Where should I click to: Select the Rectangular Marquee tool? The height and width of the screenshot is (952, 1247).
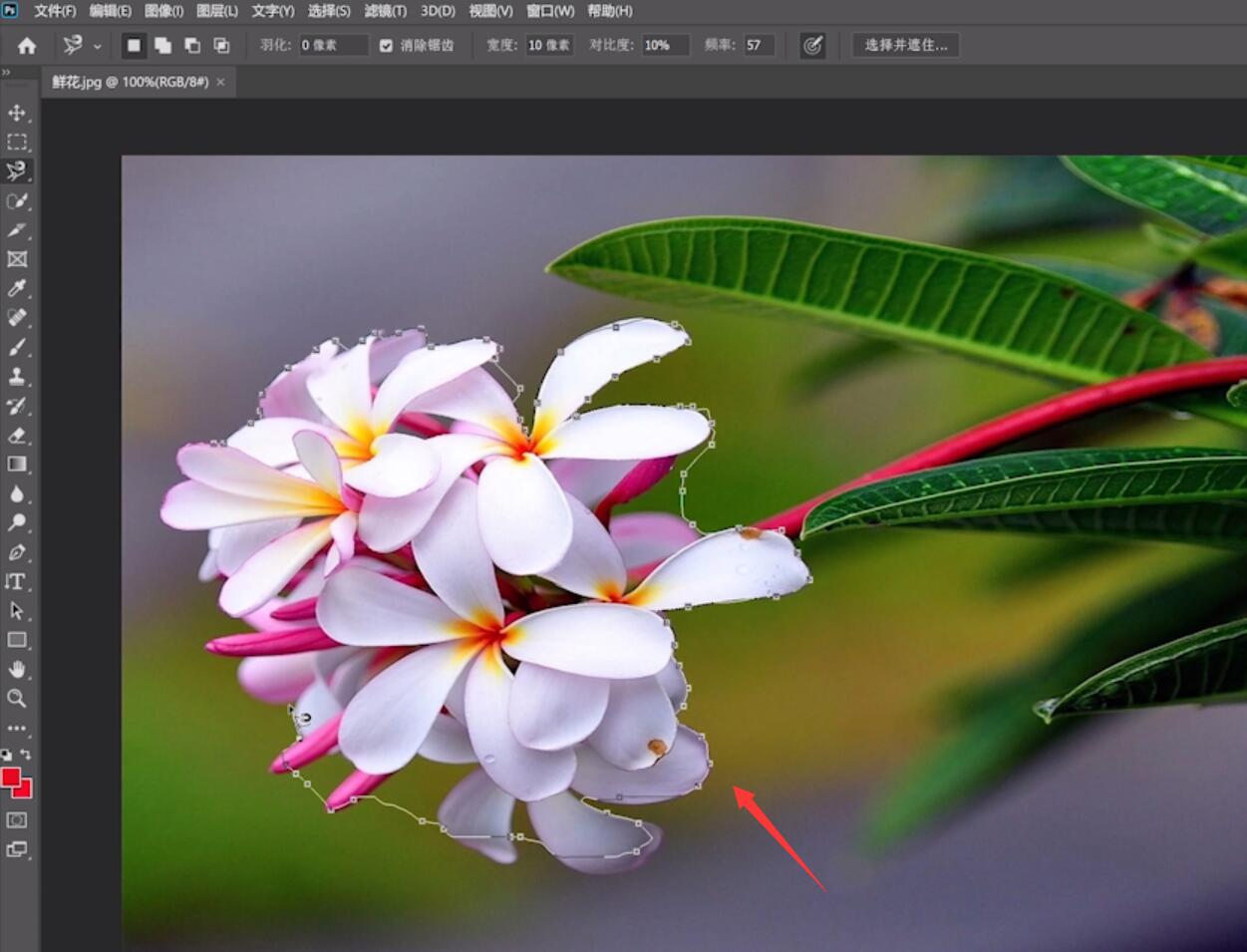click(17, 142)
